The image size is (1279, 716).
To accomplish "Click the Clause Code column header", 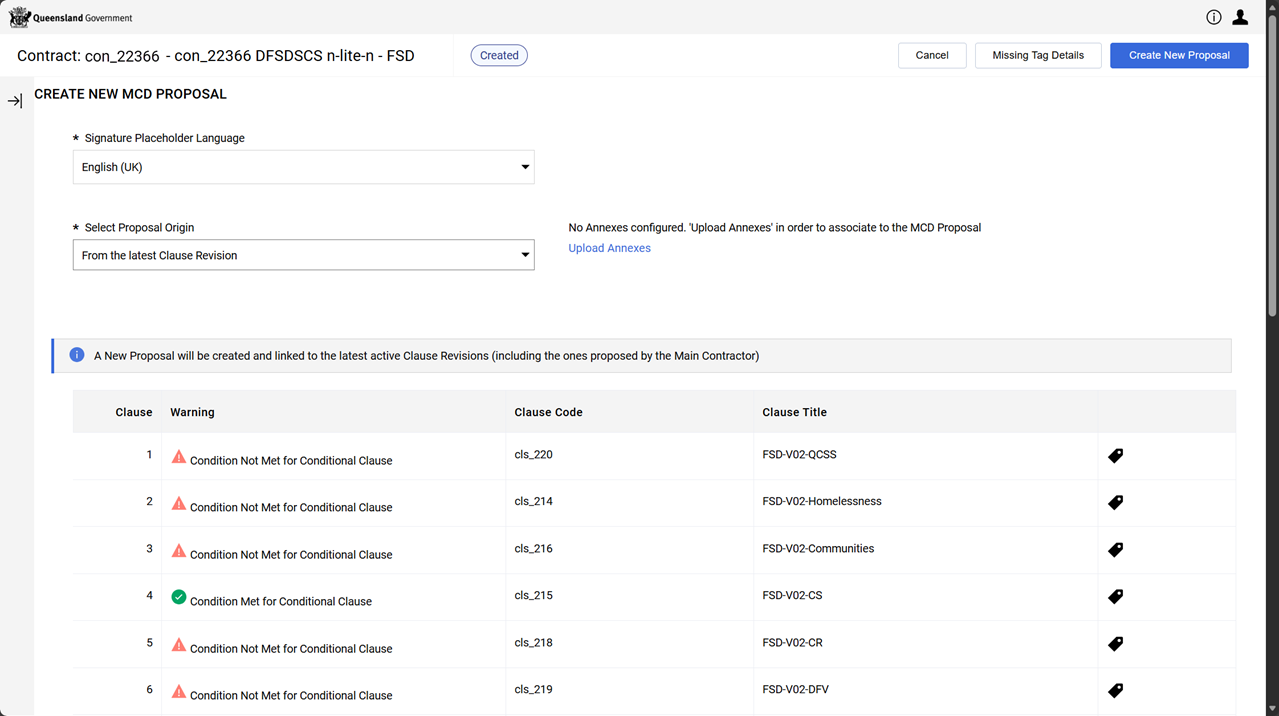I will coord(548,412).
